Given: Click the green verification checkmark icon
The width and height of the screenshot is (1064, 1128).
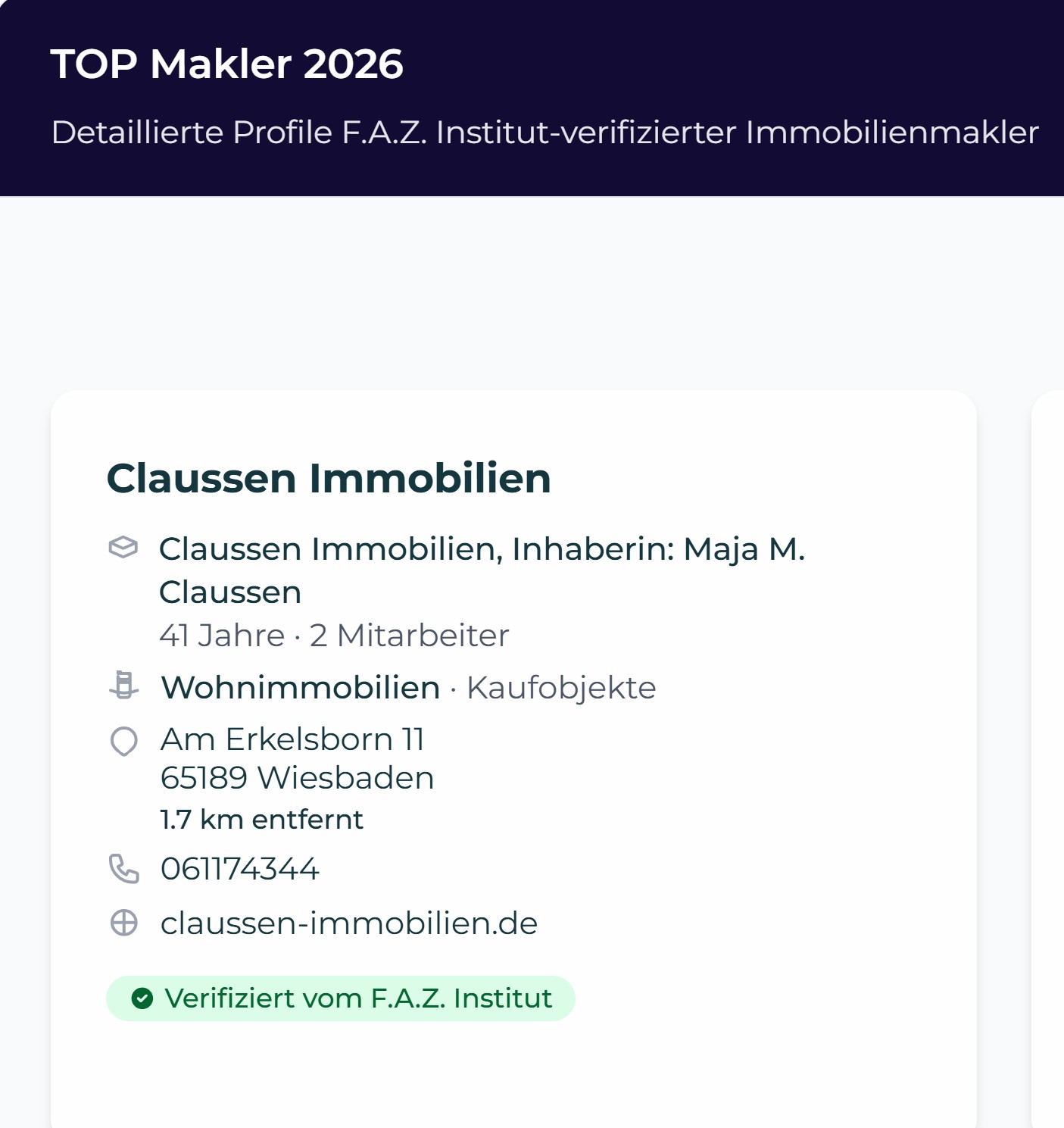Looking at the screenshot, I should click(142, 998).
